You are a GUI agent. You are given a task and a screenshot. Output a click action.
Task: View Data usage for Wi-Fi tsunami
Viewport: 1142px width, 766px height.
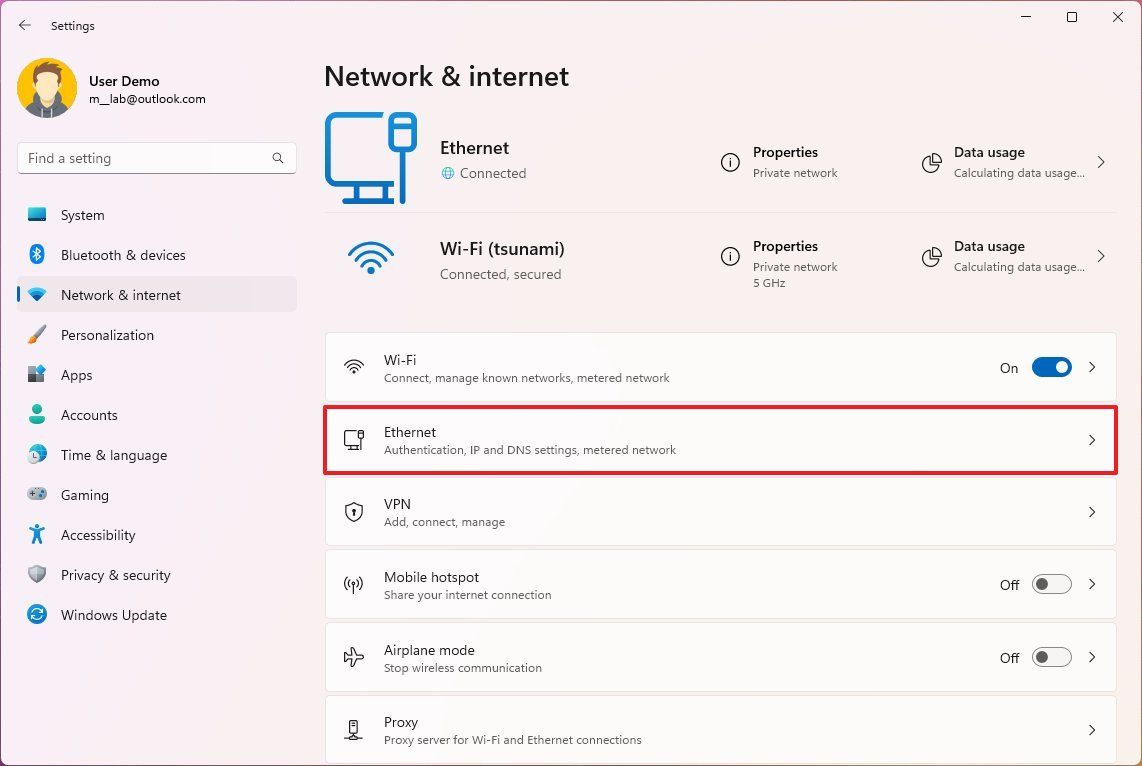point(990,256)
